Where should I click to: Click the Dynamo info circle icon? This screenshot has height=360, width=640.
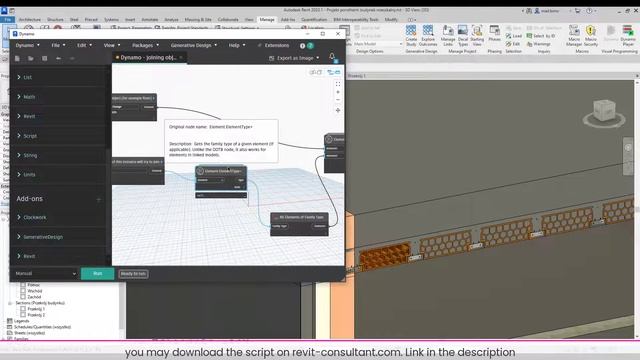point(302,46)
